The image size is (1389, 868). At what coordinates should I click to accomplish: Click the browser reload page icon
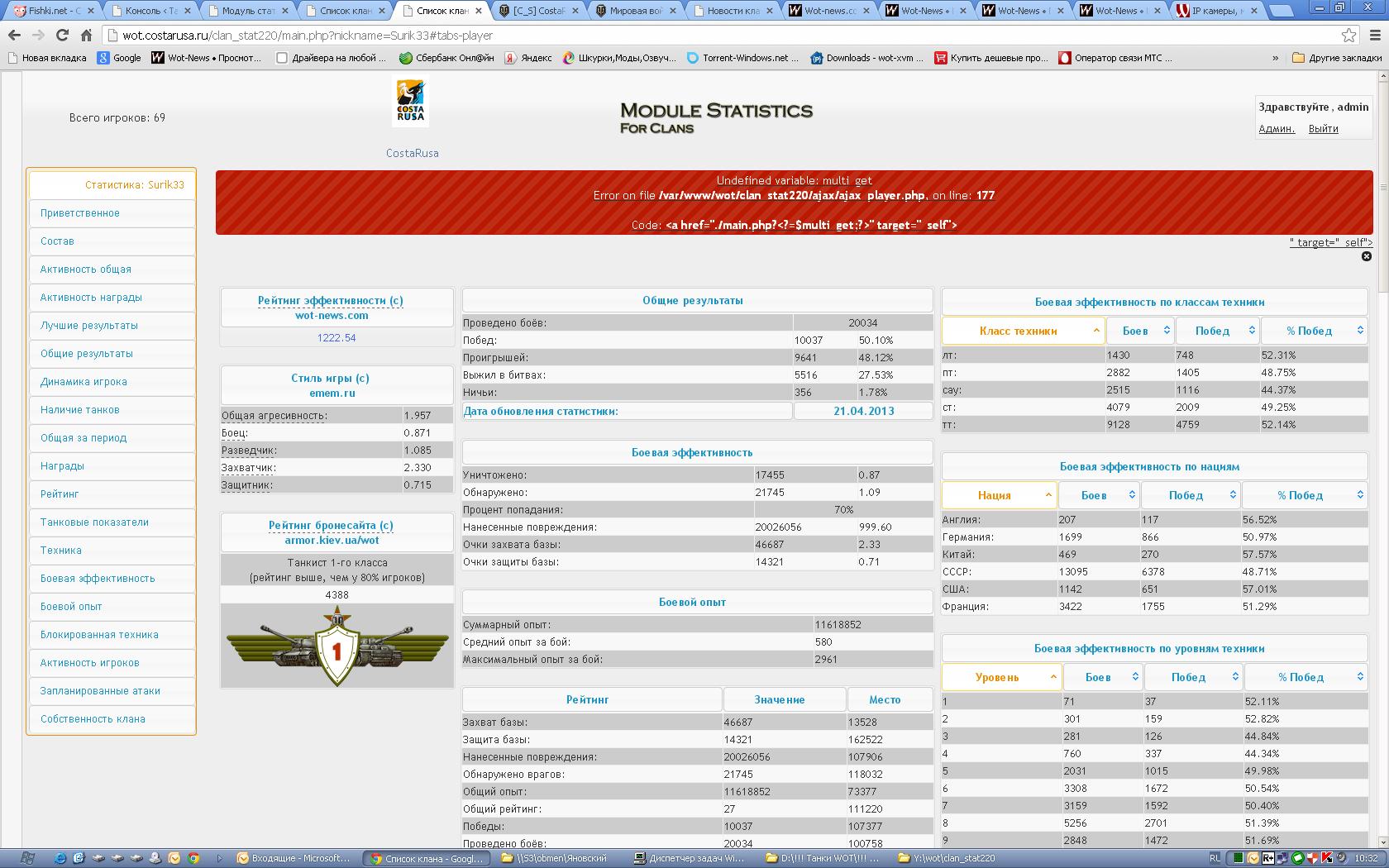[62, 36]
